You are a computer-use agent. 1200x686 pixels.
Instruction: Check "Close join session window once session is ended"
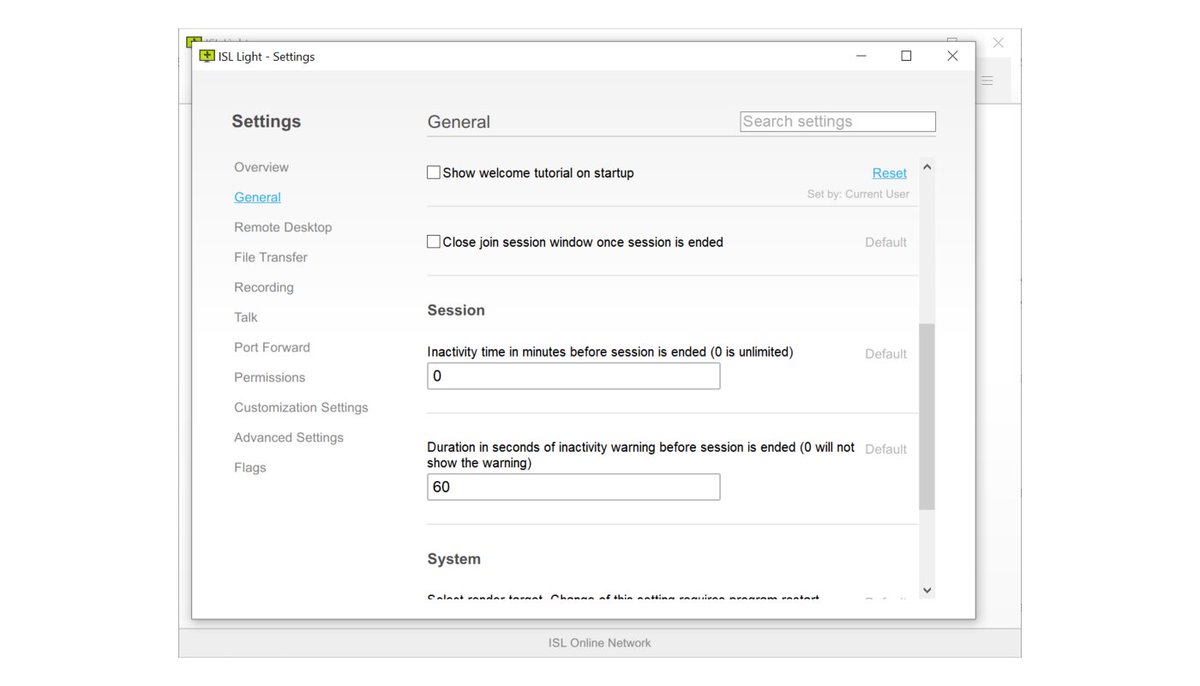(x=434, y=240)
